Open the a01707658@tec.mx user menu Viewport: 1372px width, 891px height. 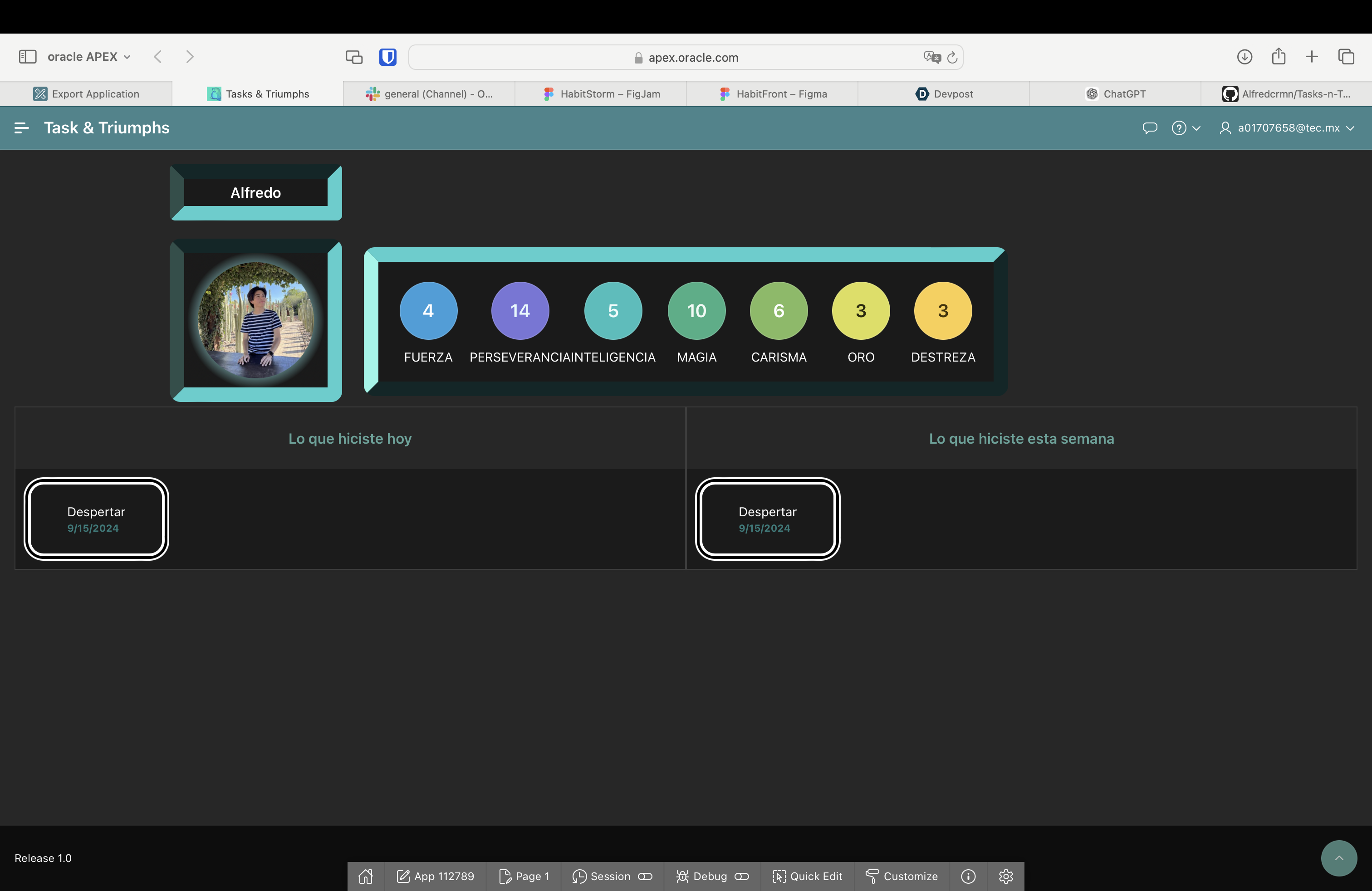[1287, 128]
